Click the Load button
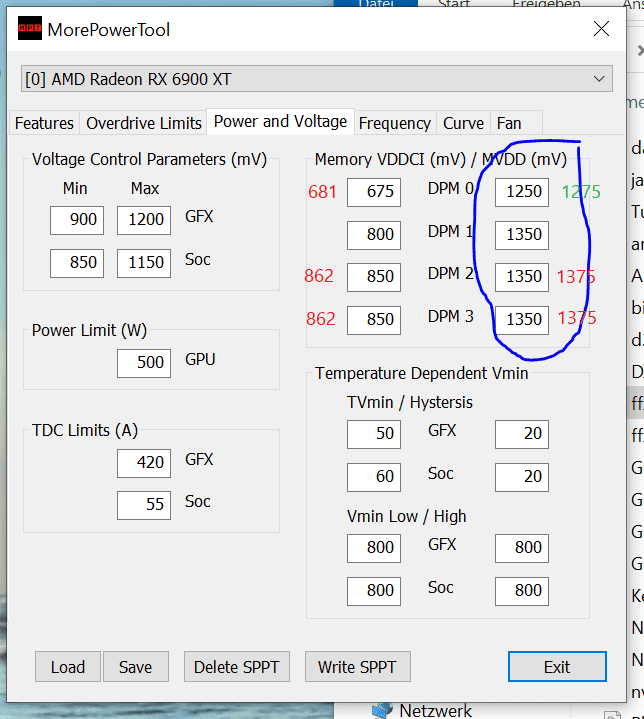Image resolution: width=644 pixels, height=719 pixels. (x=68, y=667)
